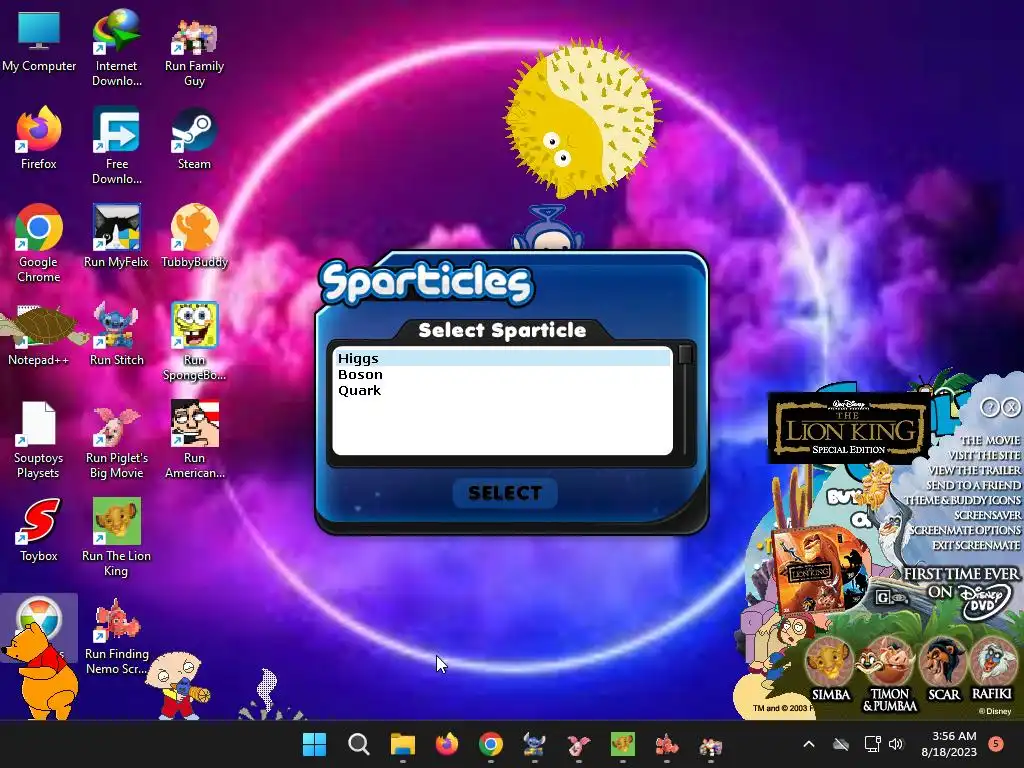Open SCREENMATE OPTIONS

(x=965, y=530)
